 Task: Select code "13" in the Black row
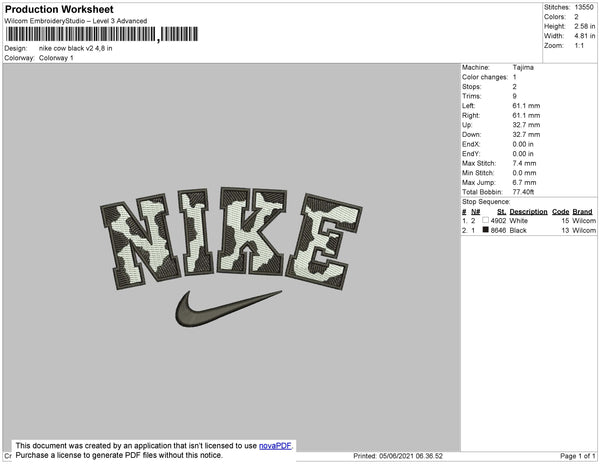[x=565, y=230]
